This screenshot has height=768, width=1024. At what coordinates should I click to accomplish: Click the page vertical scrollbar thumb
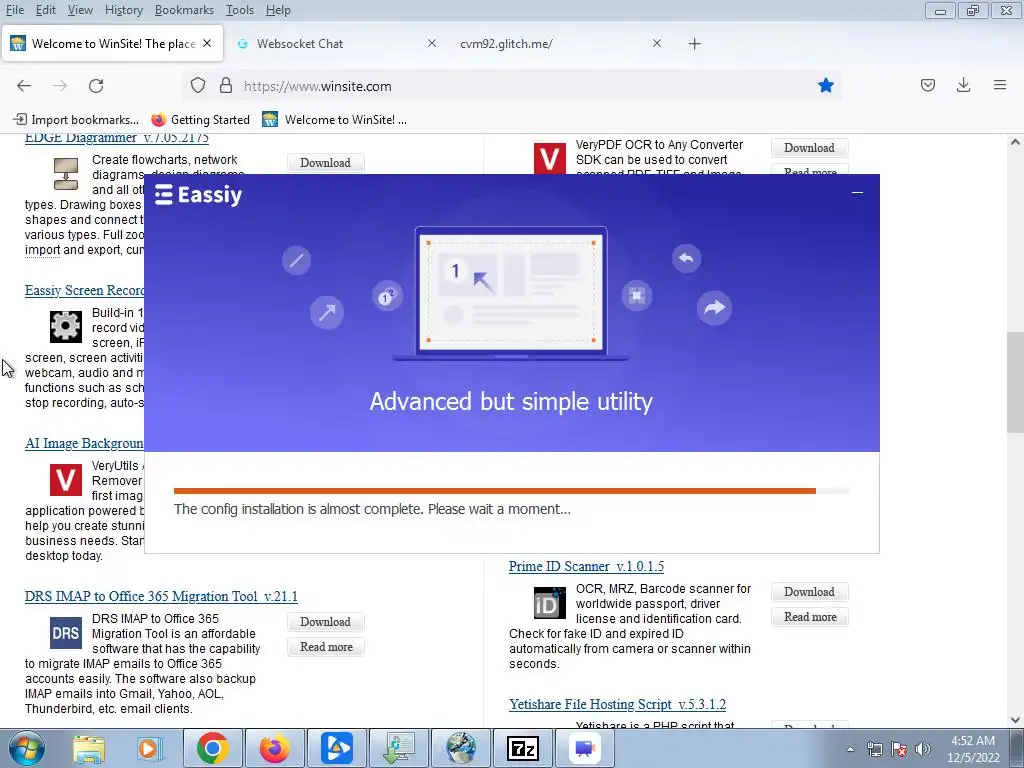tap(1015, 382)
